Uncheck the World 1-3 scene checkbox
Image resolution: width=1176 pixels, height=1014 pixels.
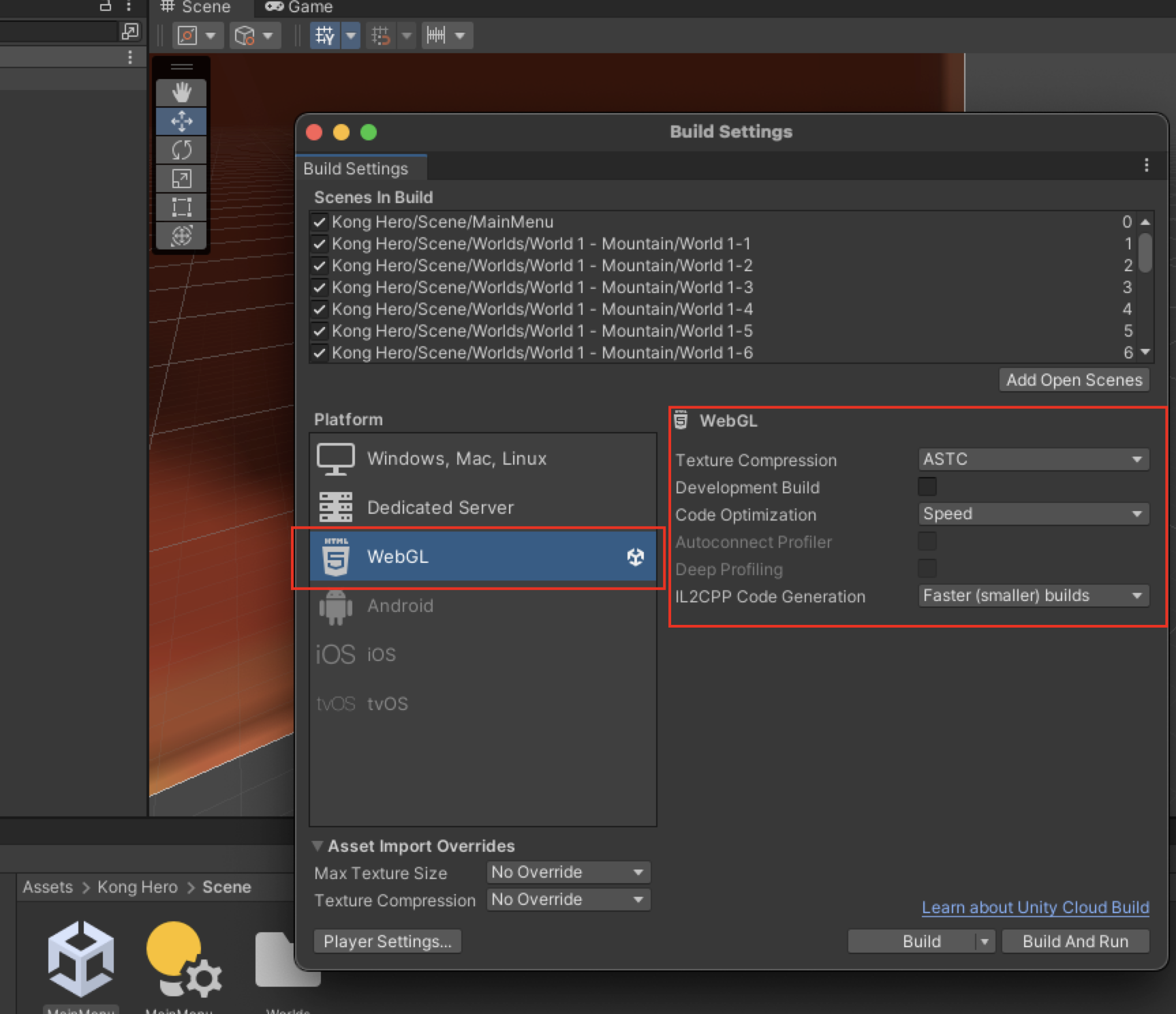coord(320,288)
